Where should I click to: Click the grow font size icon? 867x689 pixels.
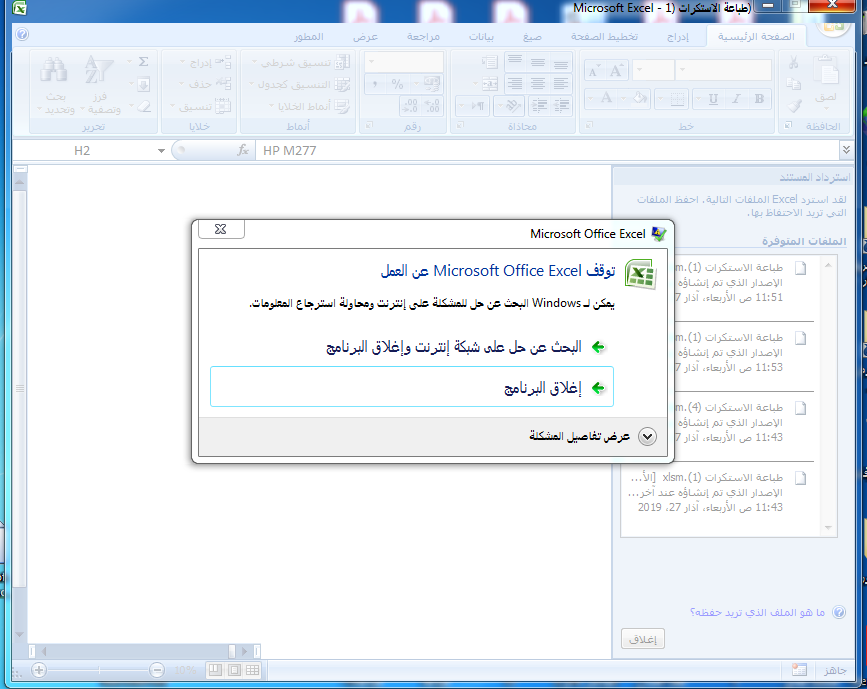tap(615, 71)
